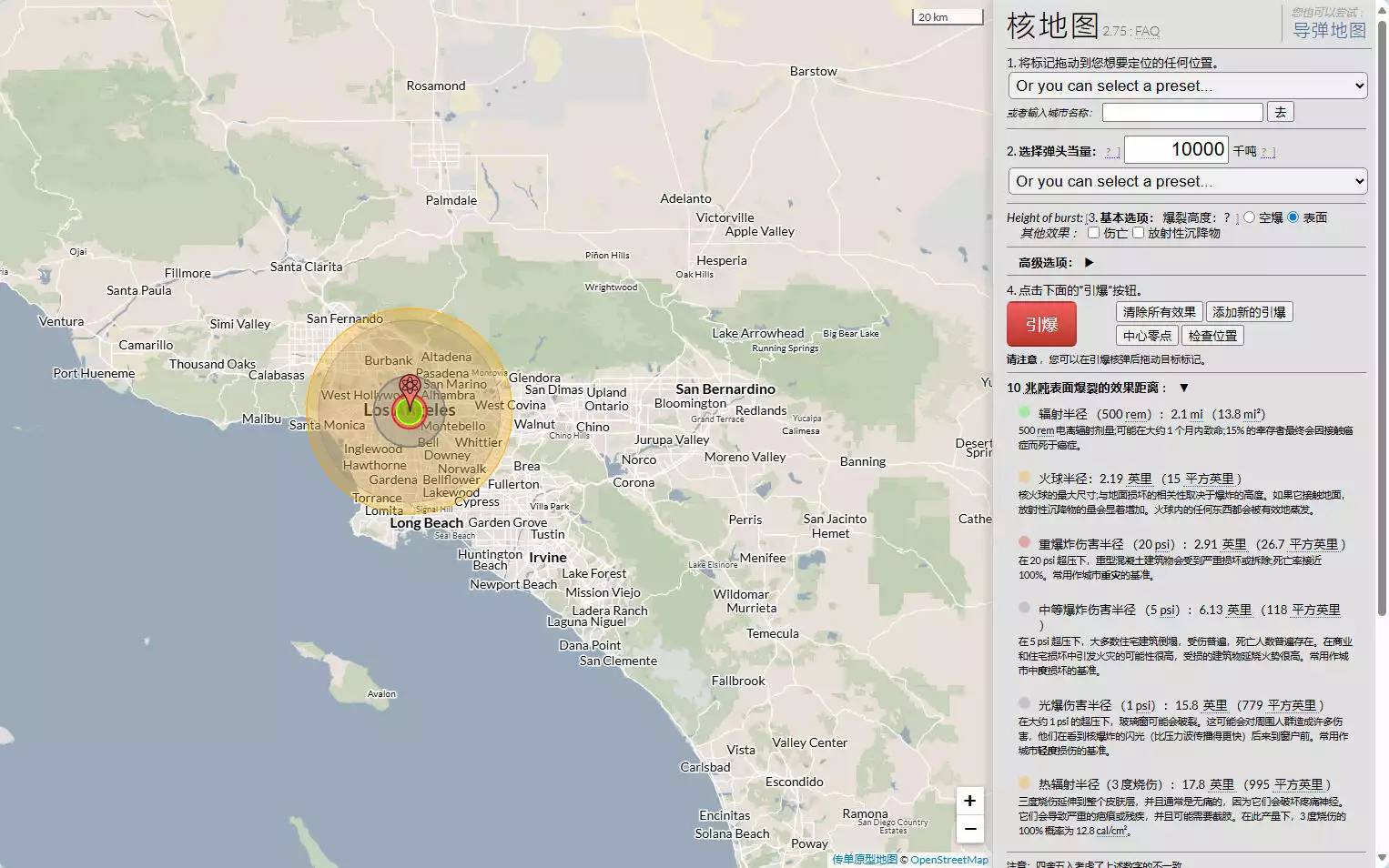
Task: Open the location preset dropdown
Action: [1186, 86]
